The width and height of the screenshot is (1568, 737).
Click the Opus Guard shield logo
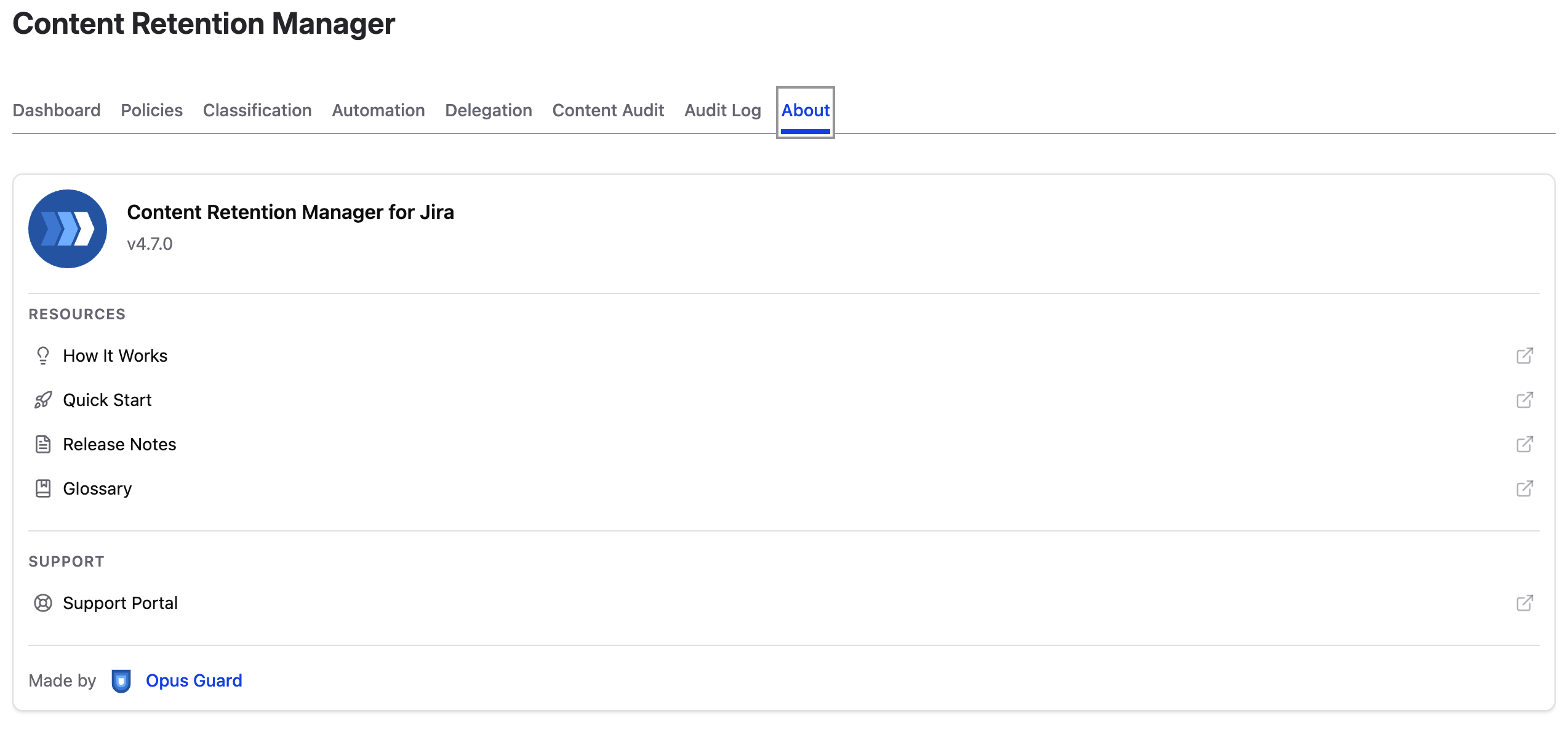click(x=121, y=681)
